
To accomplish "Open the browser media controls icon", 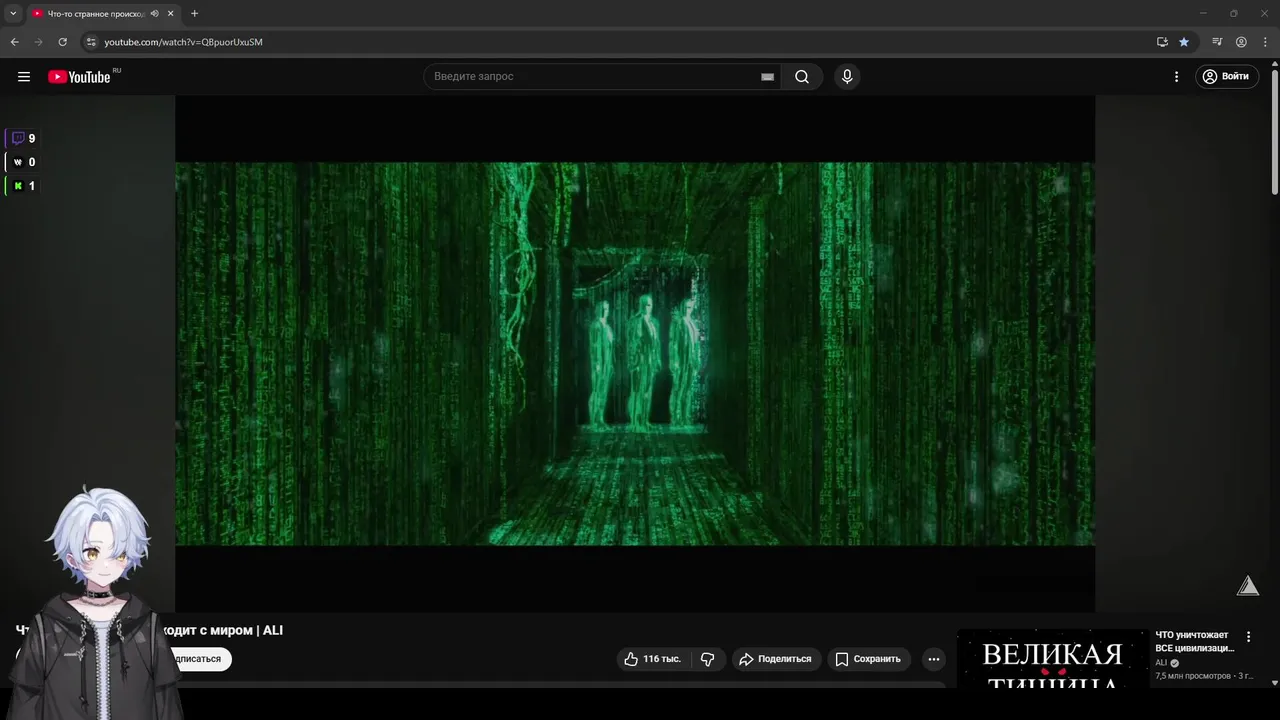I will coord(1217,42).
